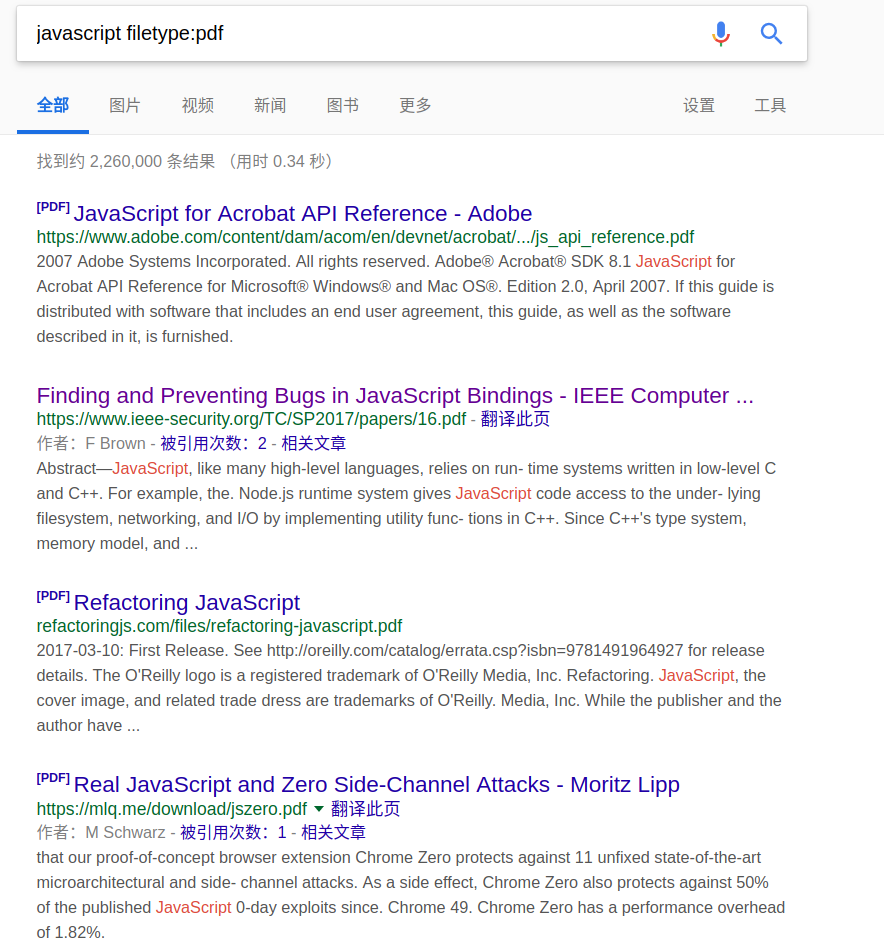
Task: Click author text 作者：M Schwarz
Action: pos(101,832)
